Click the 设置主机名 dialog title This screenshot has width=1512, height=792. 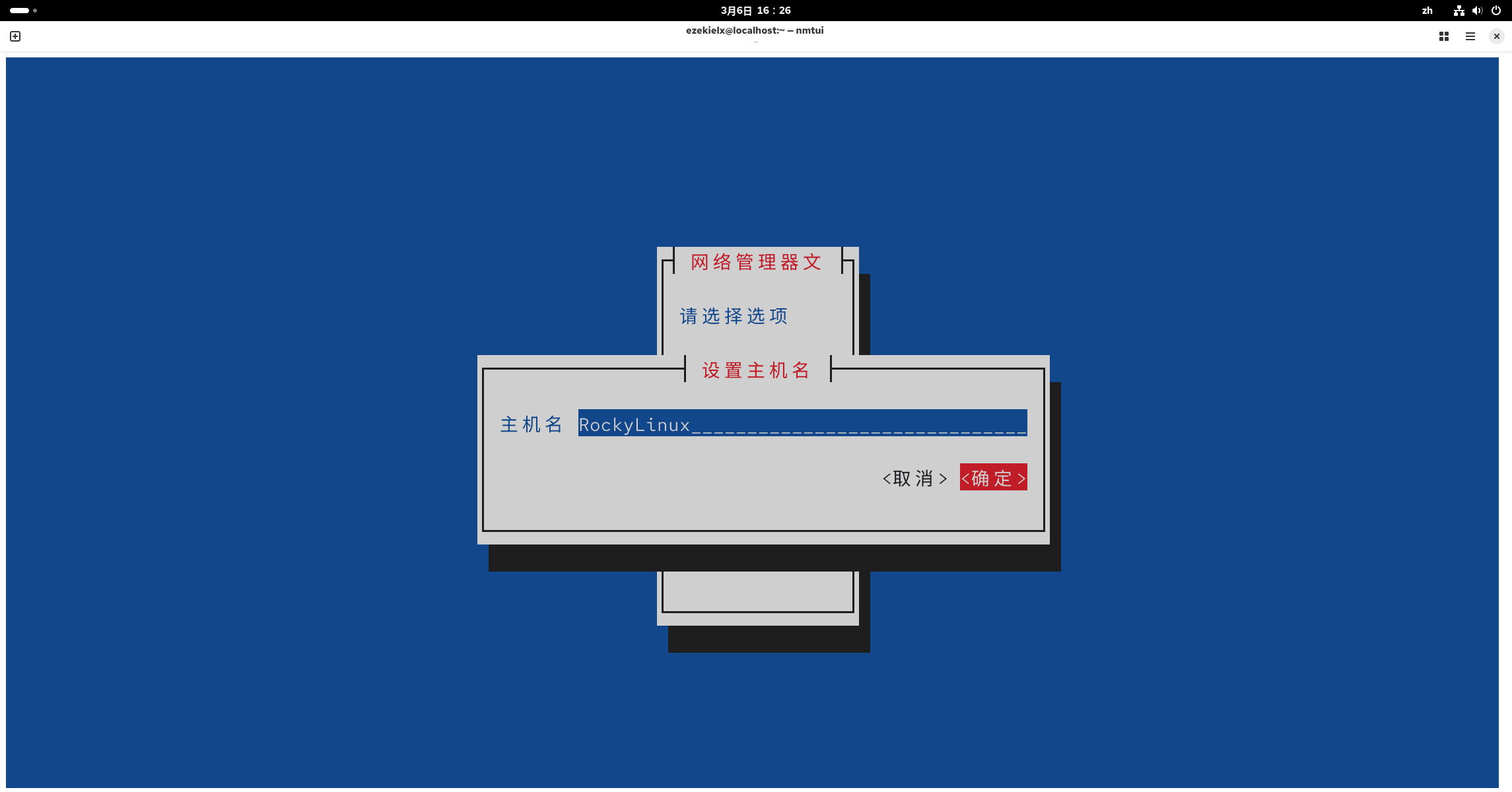pyautogui.click(x=757, y=370)
